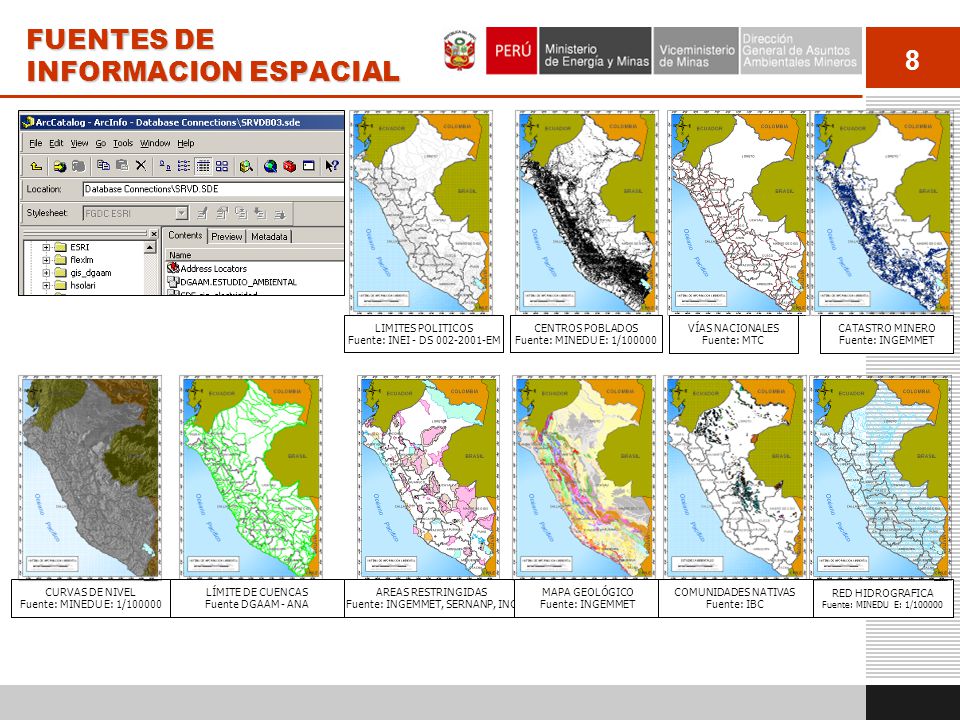Switch to List view icon
Screen dimensions: 960x720
(x=184, y=165)
